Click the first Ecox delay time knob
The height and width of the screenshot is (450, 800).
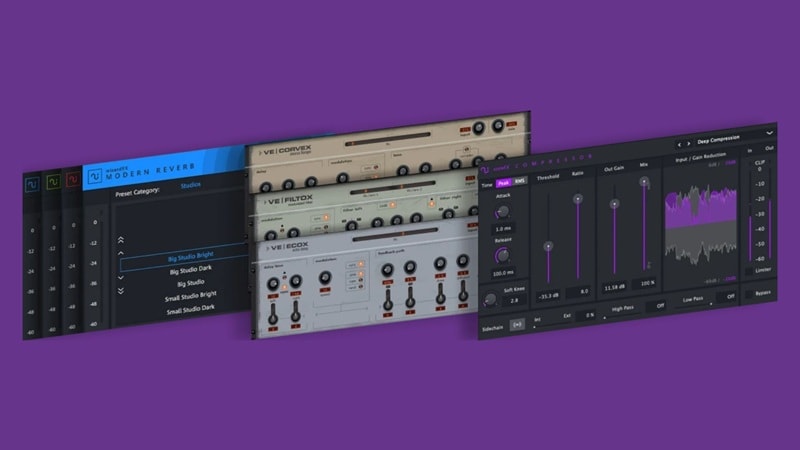(x=273, y=284)
